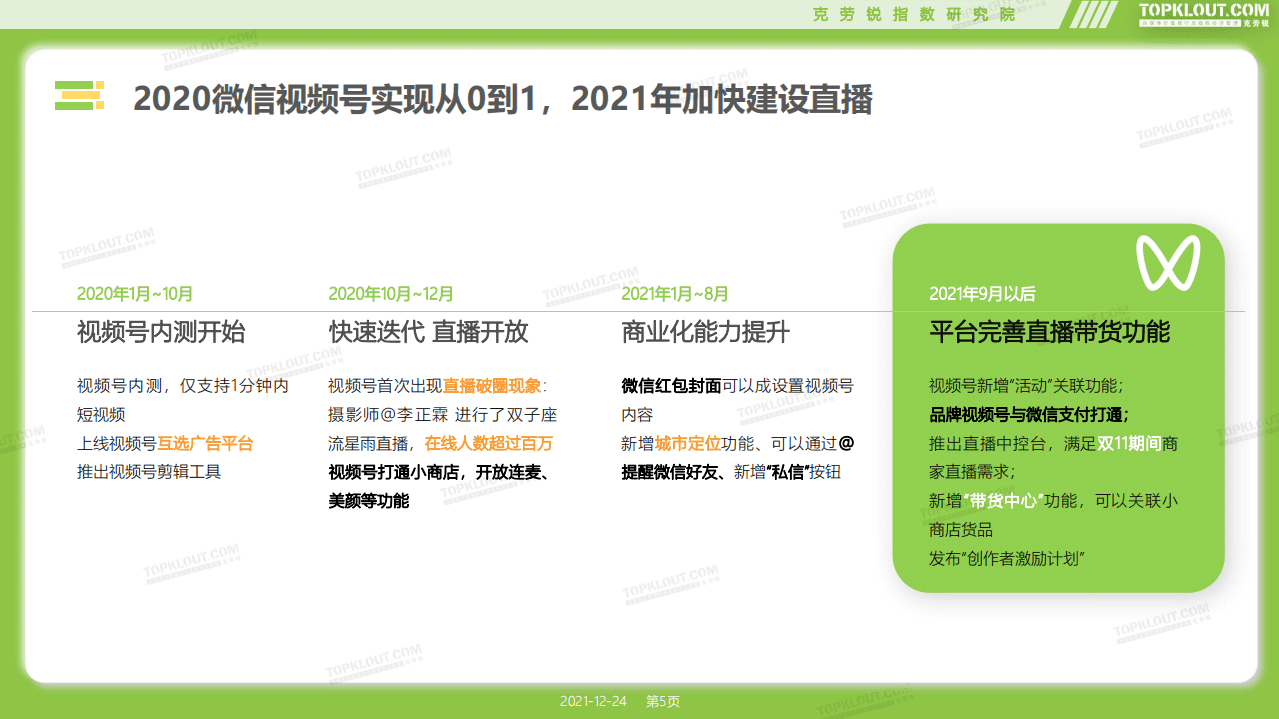Click the diagonal slashes decoration in the top bar
The height and width of the screenshot is (719, 1279).
[1094, 13]
